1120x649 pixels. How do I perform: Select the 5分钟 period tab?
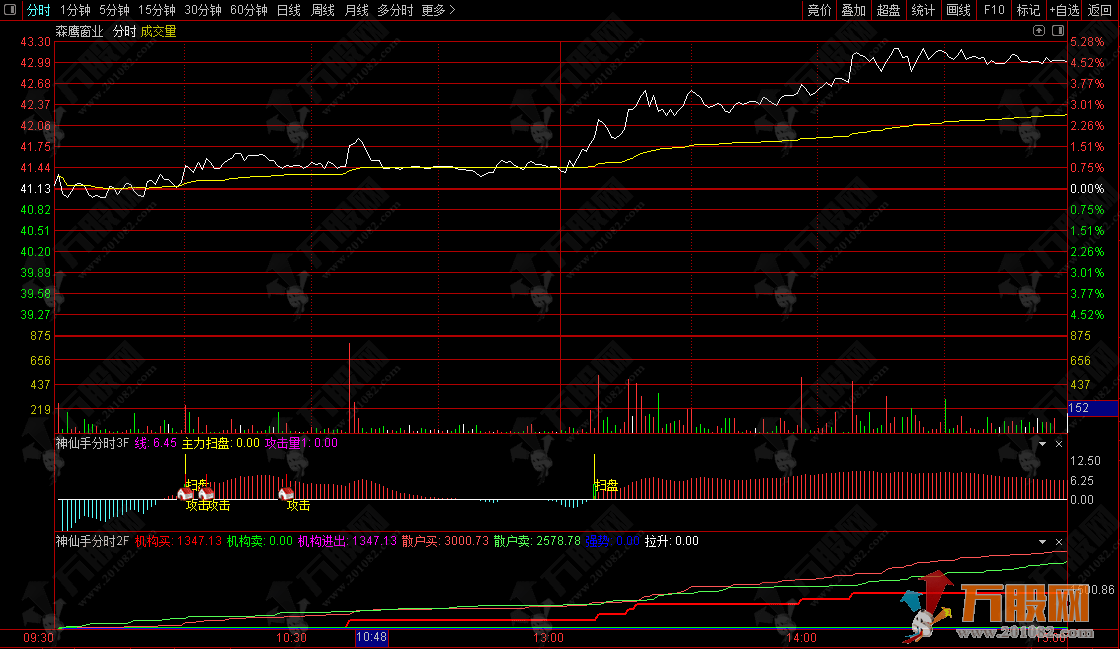(x=114, y=10)
